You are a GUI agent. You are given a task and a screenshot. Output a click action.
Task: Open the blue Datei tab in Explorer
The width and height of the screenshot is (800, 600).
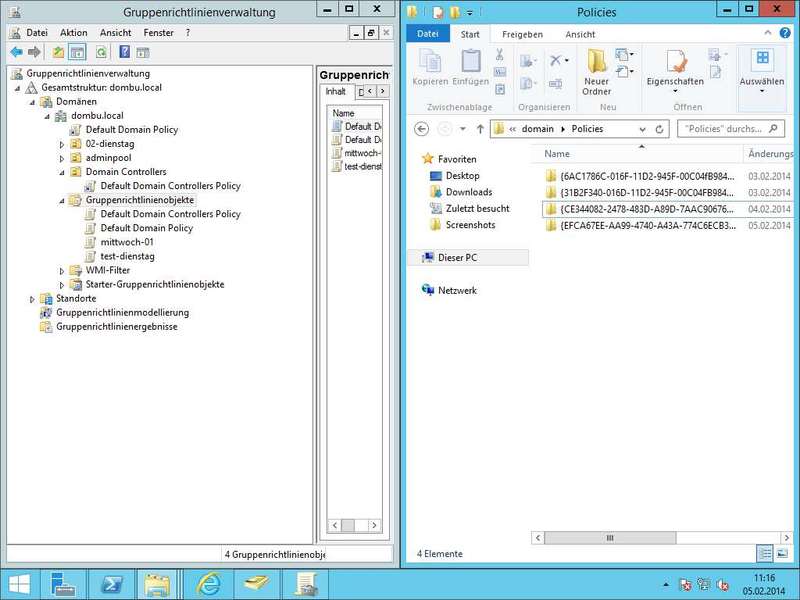(428, 34)
